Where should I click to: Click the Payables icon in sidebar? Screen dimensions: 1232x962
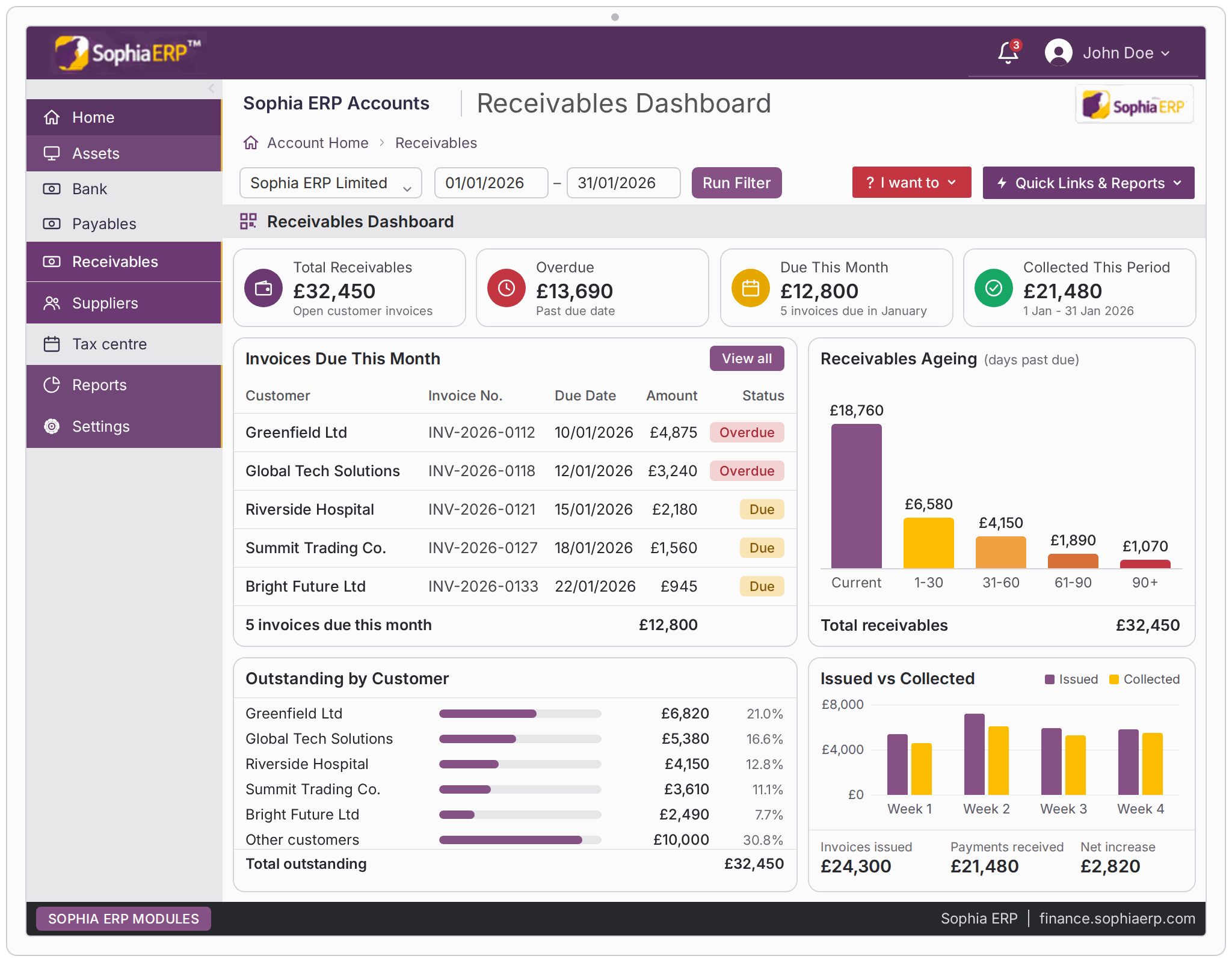[52, 224]
